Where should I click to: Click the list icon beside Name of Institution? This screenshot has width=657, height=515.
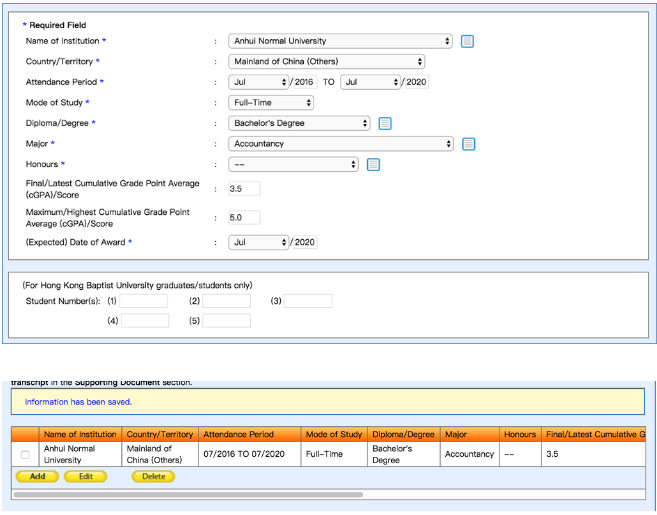467,41
